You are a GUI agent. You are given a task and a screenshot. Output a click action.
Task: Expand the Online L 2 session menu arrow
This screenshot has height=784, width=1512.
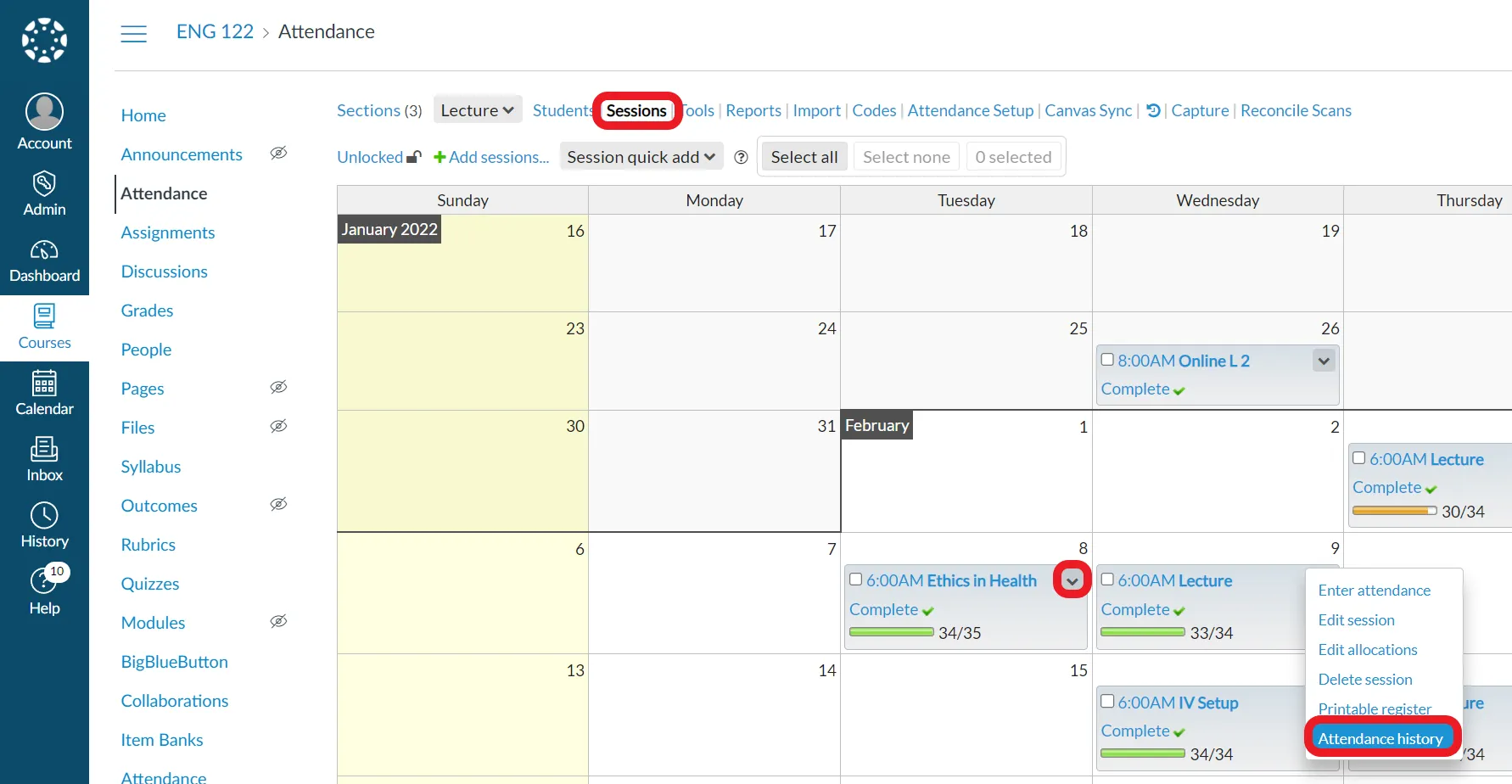tap(1324, 361)
